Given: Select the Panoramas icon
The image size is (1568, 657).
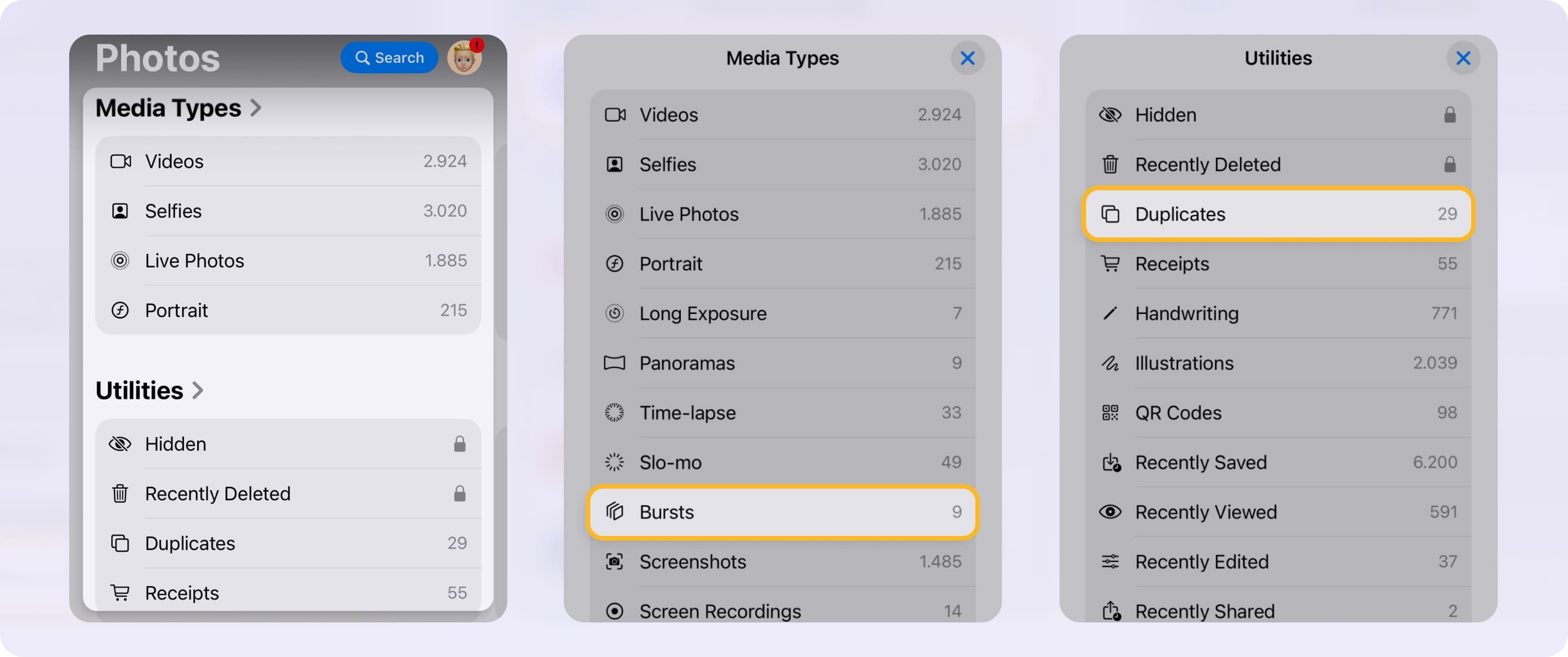Looking at the screenshot, I should [615, 363].
